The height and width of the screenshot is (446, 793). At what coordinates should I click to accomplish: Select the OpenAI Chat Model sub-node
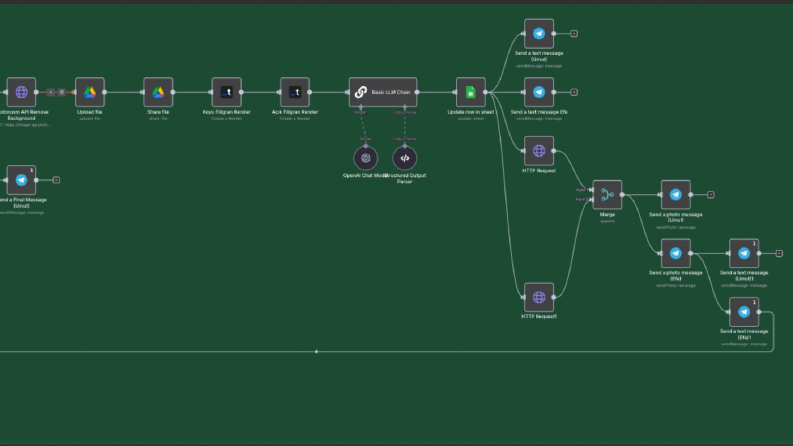point(366,158)
